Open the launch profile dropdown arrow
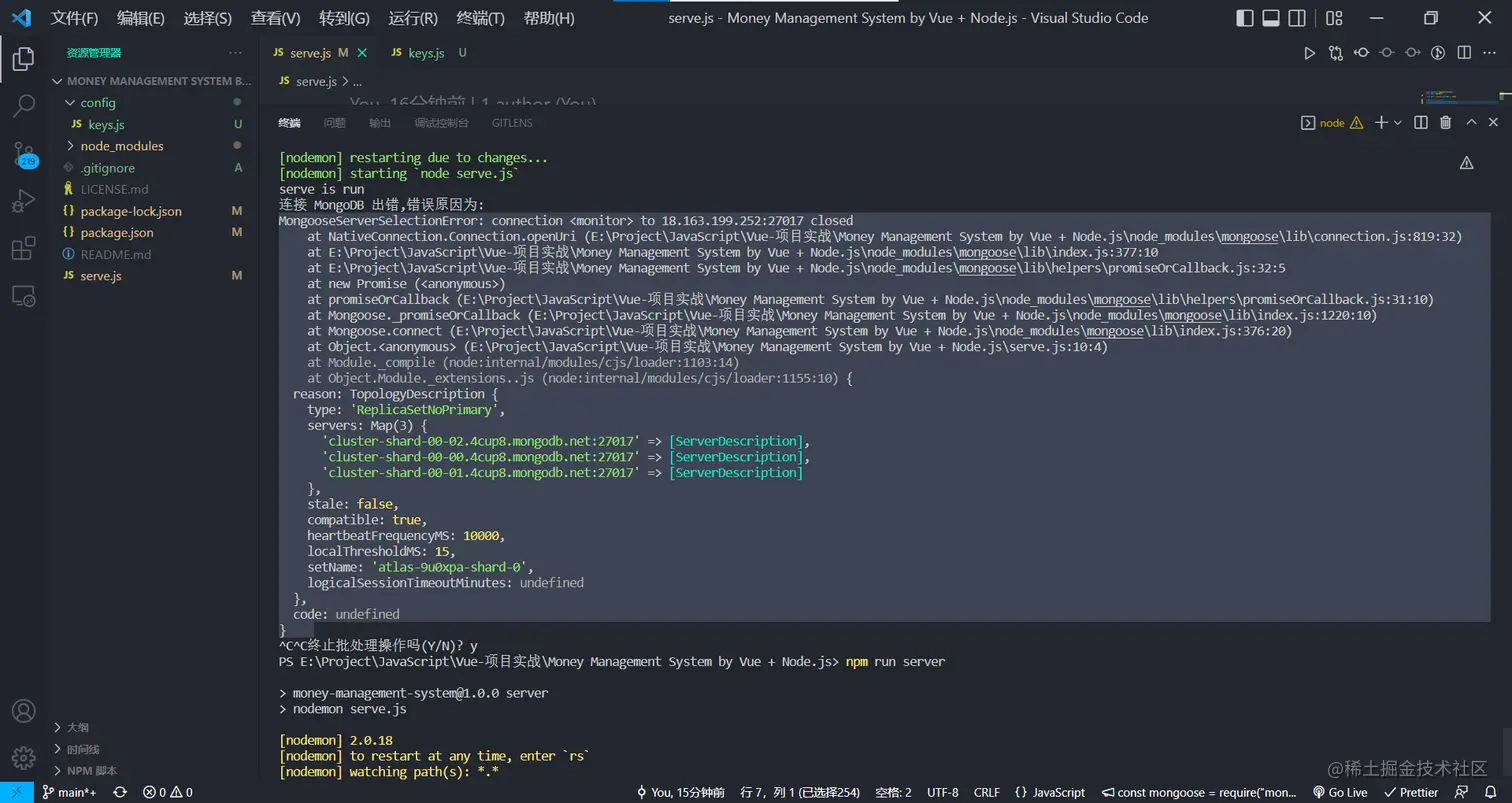Screen dimensions: 1512x803 [1398, 122]
